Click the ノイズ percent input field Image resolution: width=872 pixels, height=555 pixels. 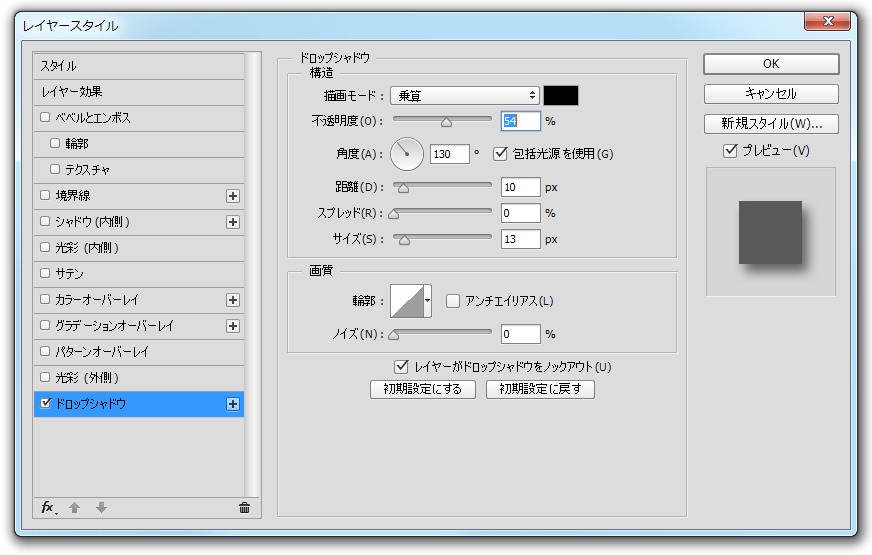521,334
